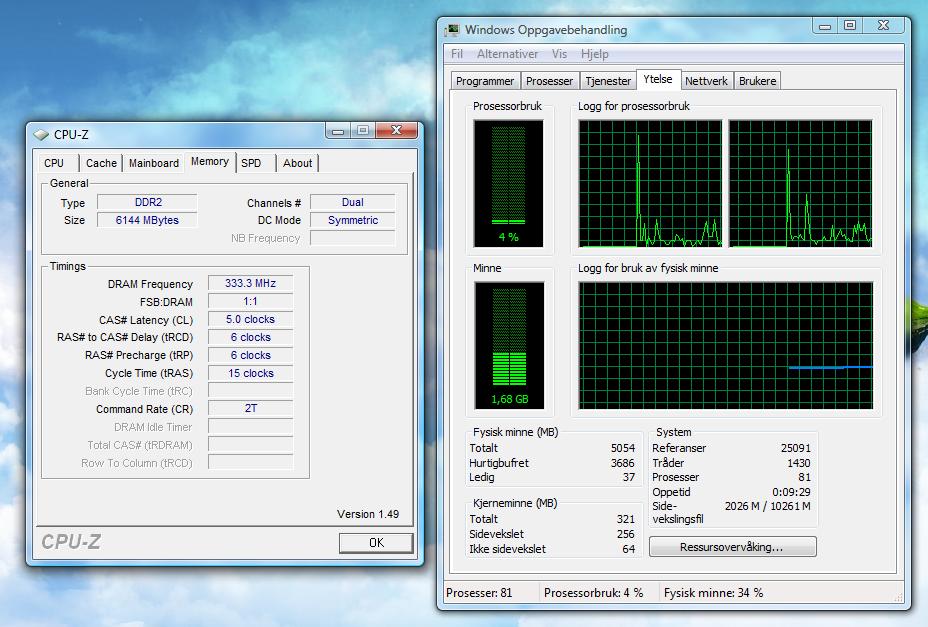928x627 pixels.
Task: Close the CPU-Z window
Action: 397,130
